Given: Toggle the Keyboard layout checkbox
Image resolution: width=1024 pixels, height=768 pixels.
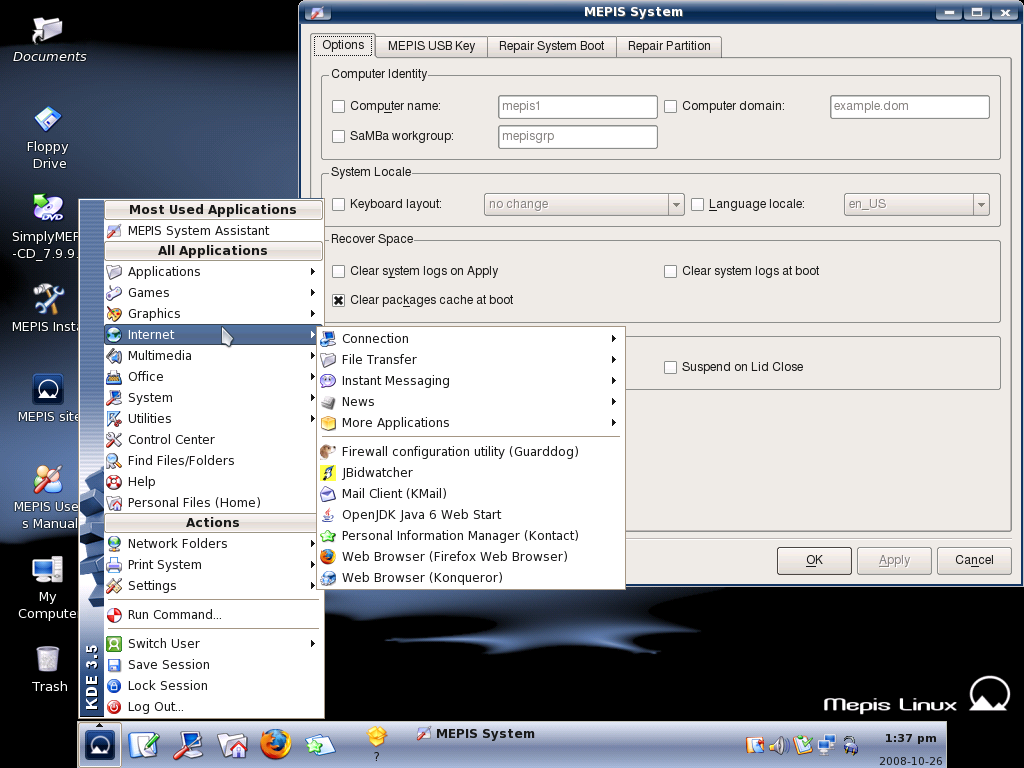Looking at the screenshot, I should click(x=338, y=204).
